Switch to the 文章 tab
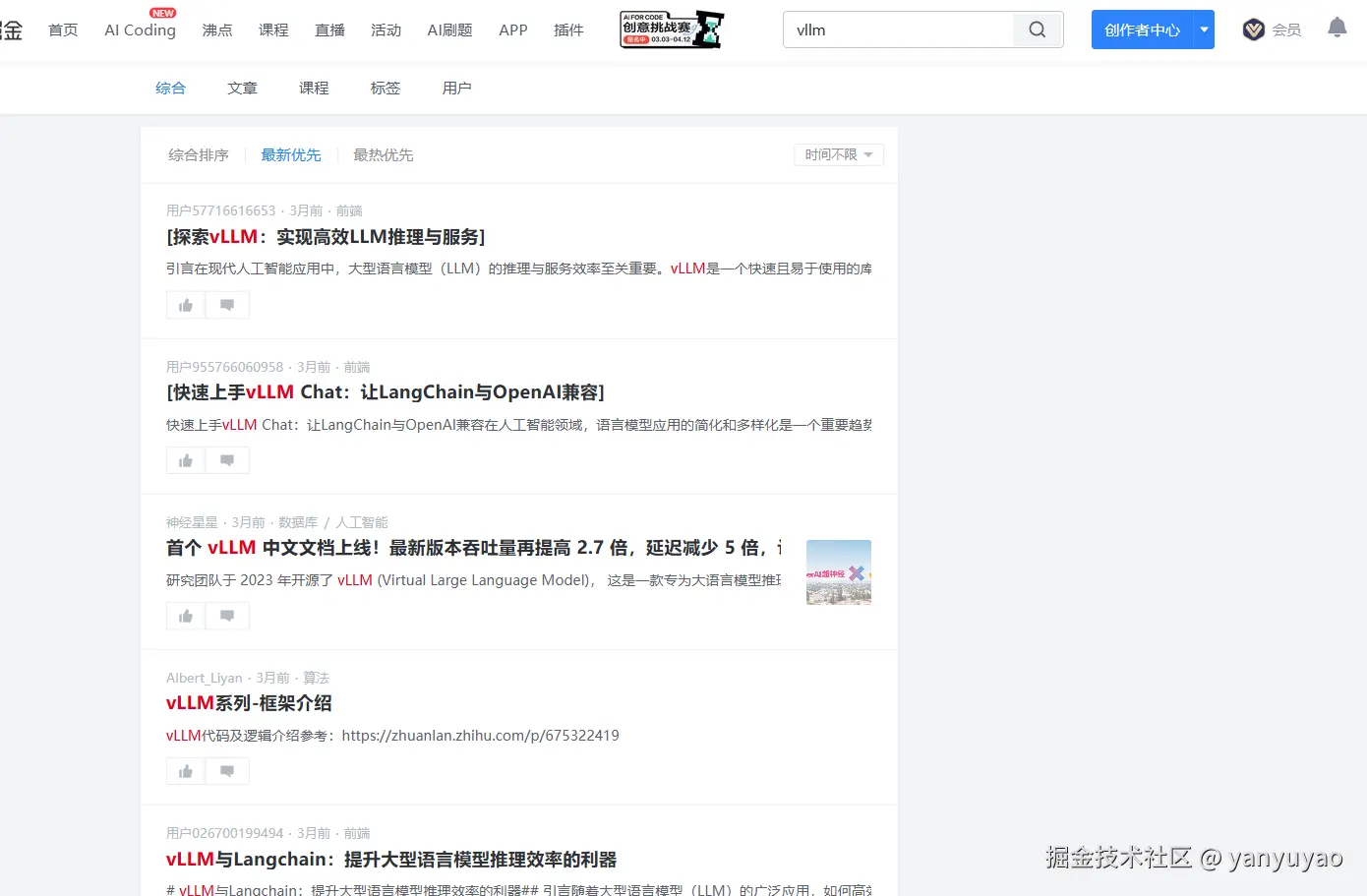1367x896 pixels. tap(242, 88)
